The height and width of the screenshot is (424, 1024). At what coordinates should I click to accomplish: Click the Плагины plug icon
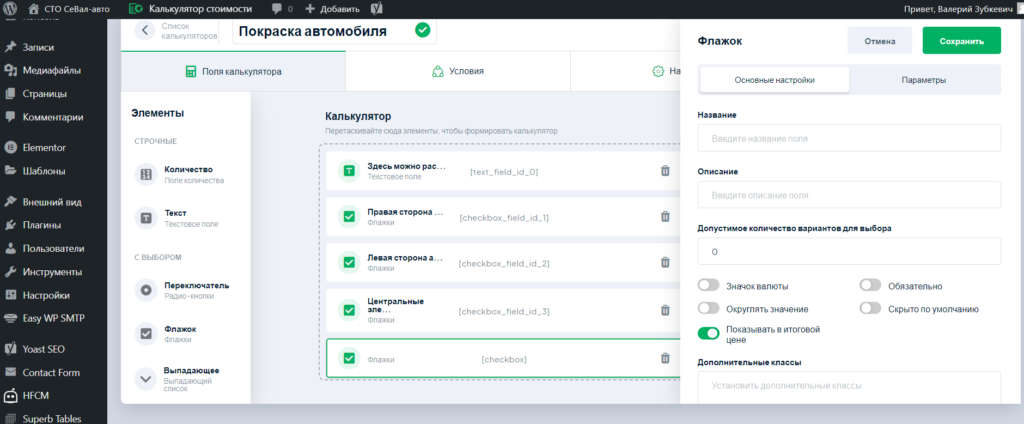[x=10, y=225]
